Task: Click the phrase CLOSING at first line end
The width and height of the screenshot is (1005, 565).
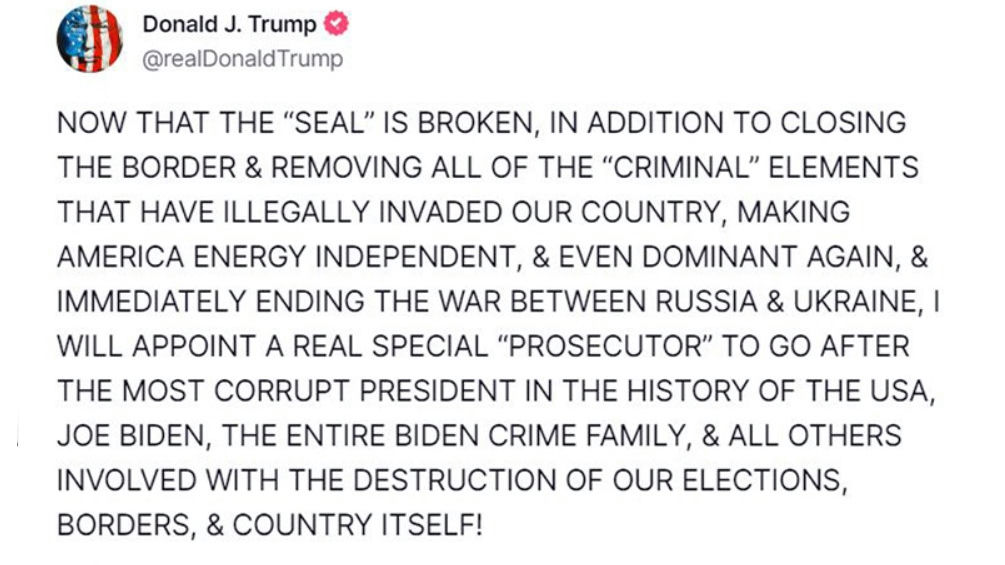Action: point(843,122)
